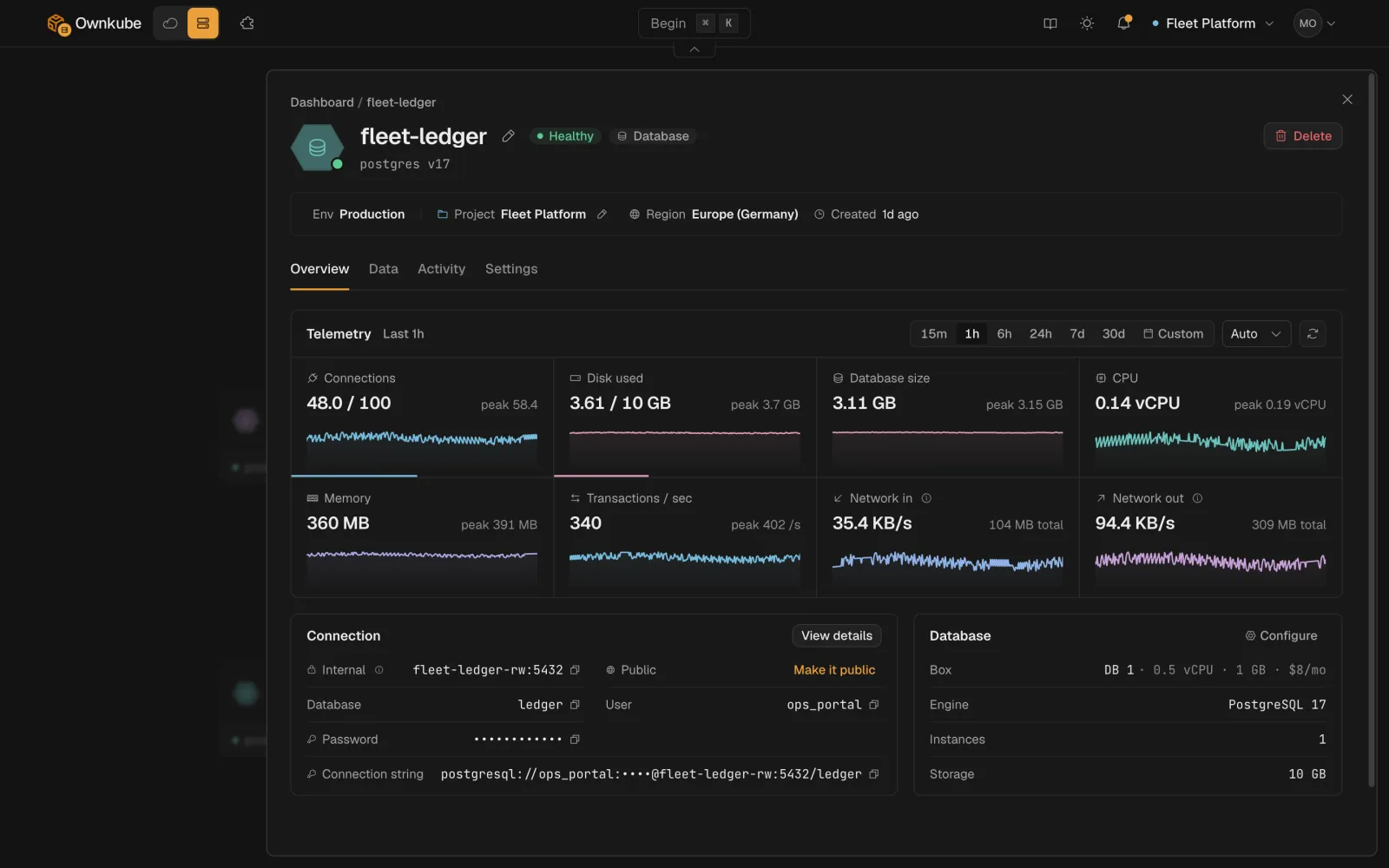Refresh telemetry data

pyautogui.click(x=1313, y=334)
